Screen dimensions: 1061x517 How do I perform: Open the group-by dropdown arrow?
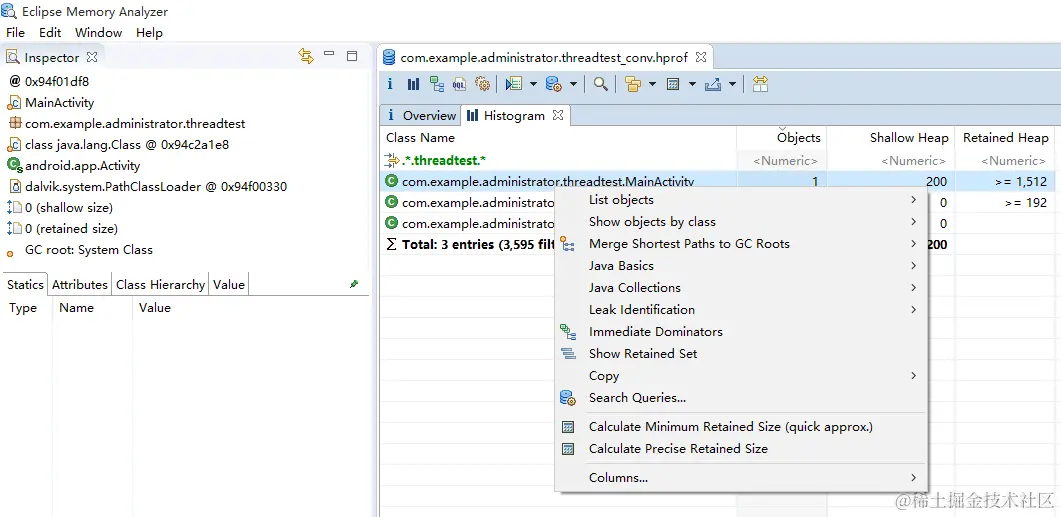[652, 84]
